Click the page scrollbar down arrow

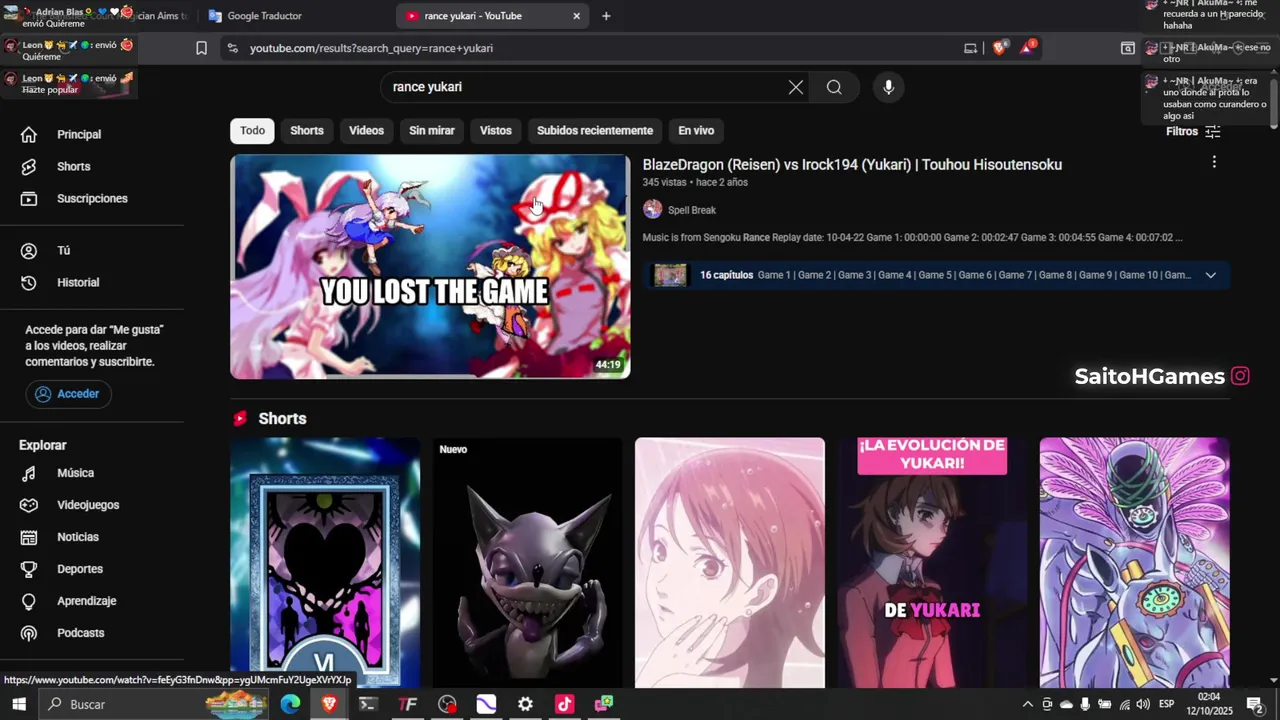coord(1274,681)
